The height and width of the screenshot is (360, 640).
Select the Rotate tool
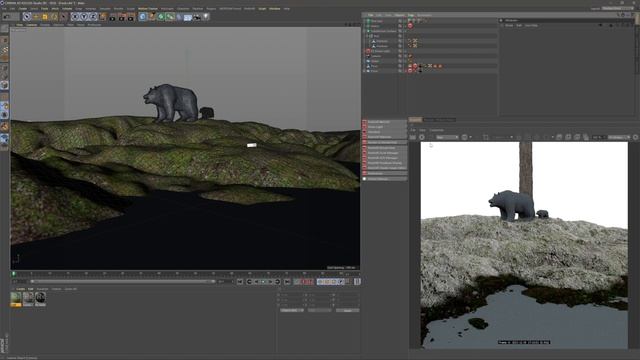point(54,17)
